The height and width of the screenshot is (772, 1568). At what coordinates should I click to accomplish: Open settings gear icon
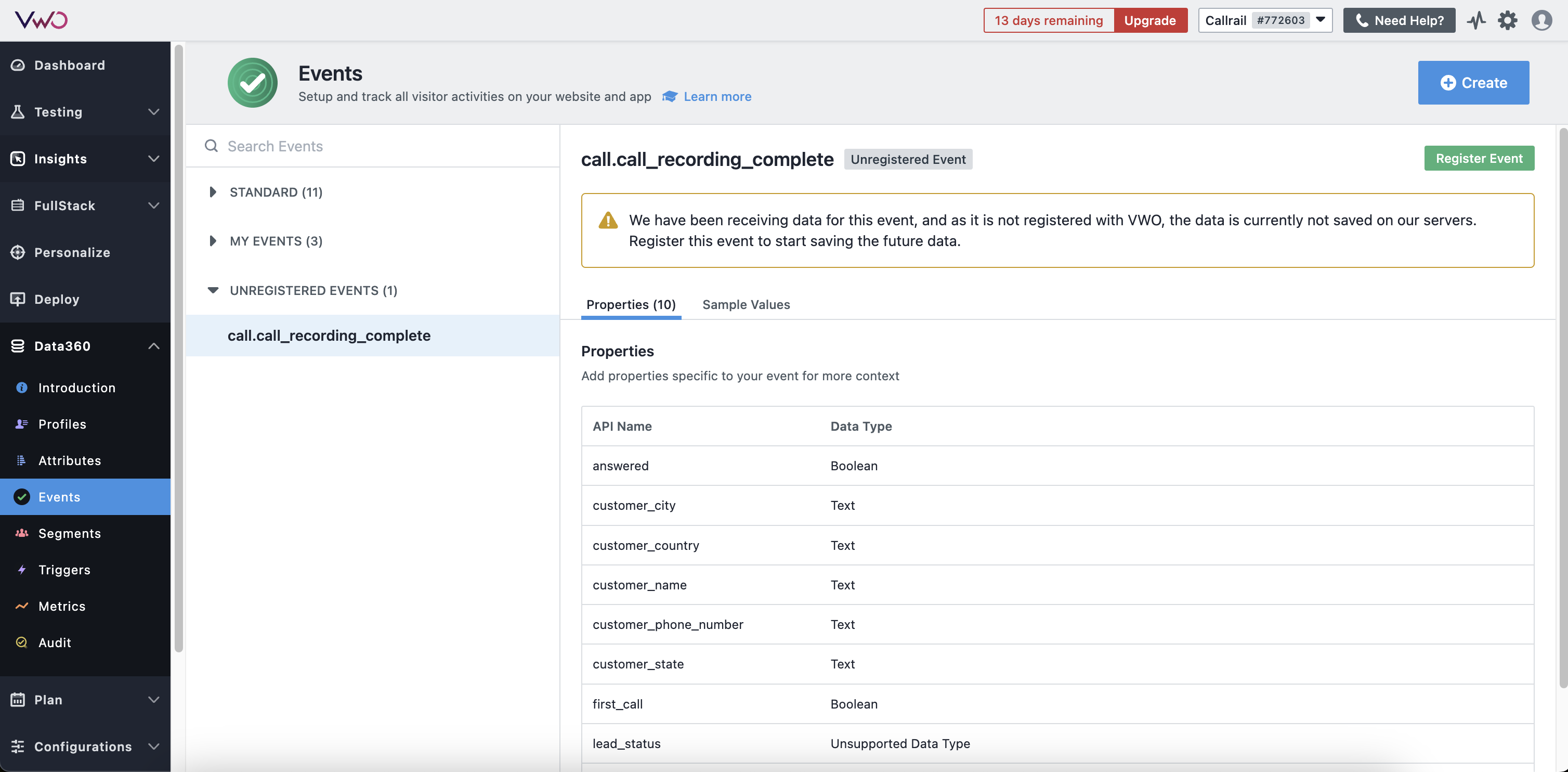pyautogui.click(x=1507, y=20)
